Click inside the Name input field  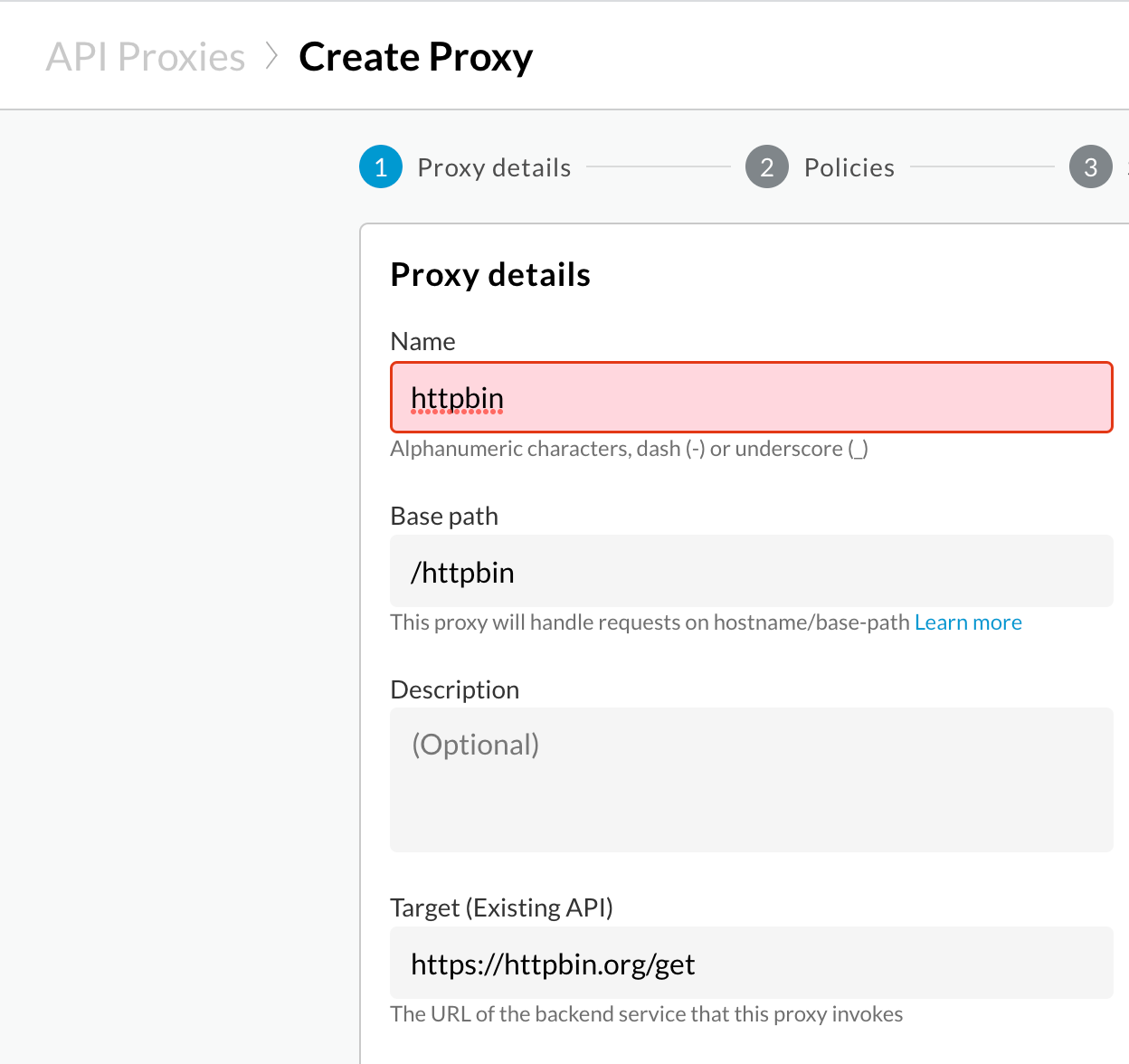coord(751,397)
